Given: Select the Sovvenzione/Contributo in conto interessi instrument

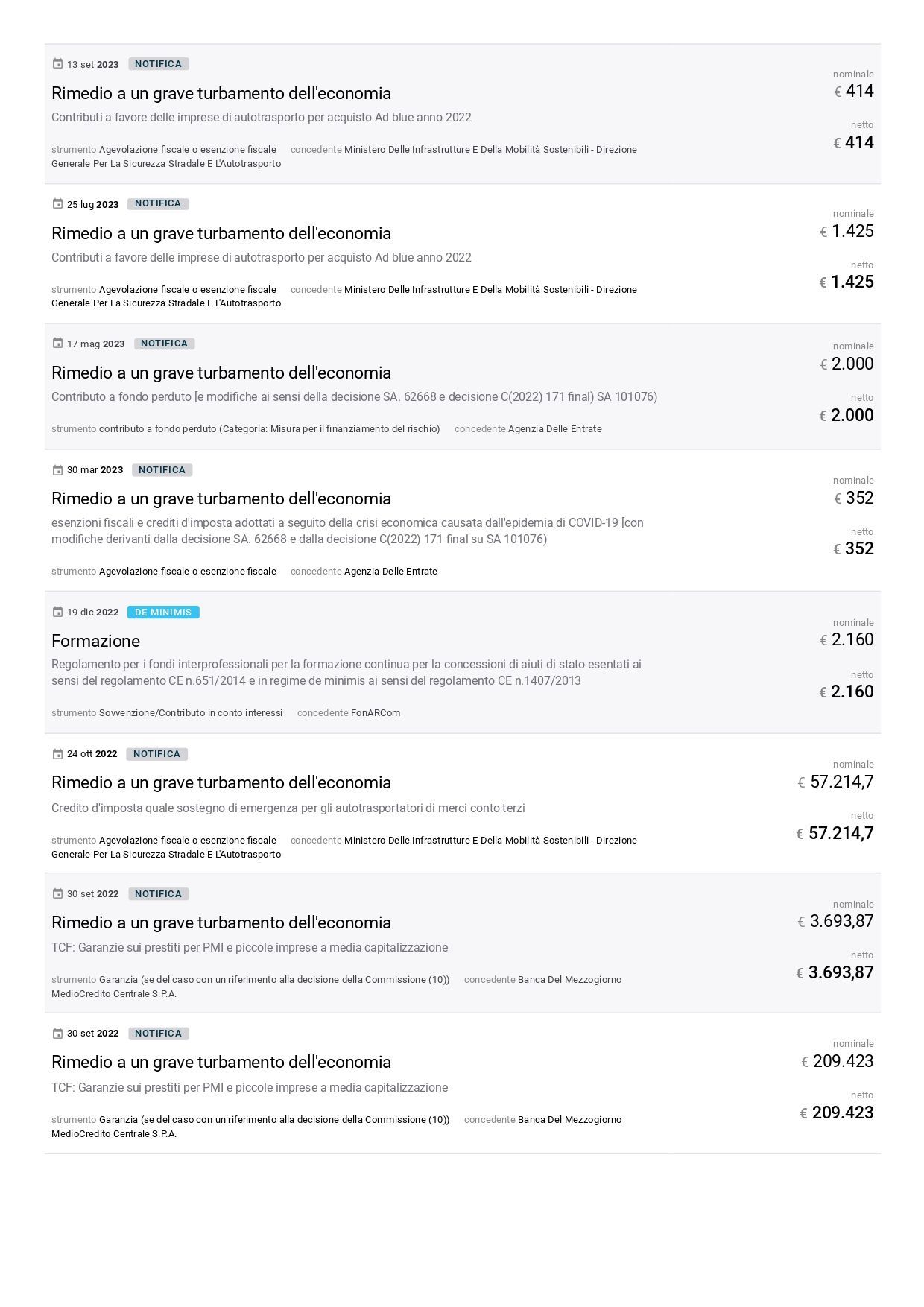Looking at the screenshot, I should coord(191,713).
